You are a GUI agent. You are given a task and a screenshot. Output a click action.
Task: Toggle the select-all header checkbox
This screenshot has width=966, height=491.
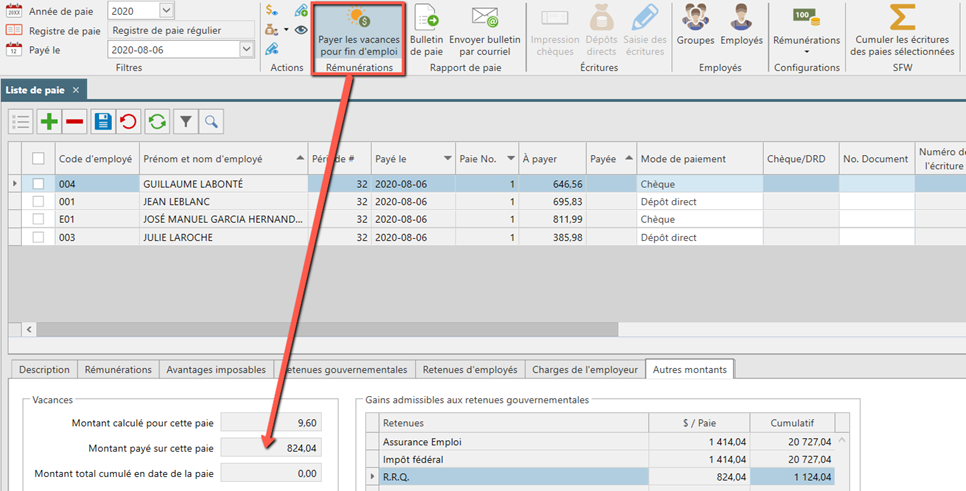[38, 158]
